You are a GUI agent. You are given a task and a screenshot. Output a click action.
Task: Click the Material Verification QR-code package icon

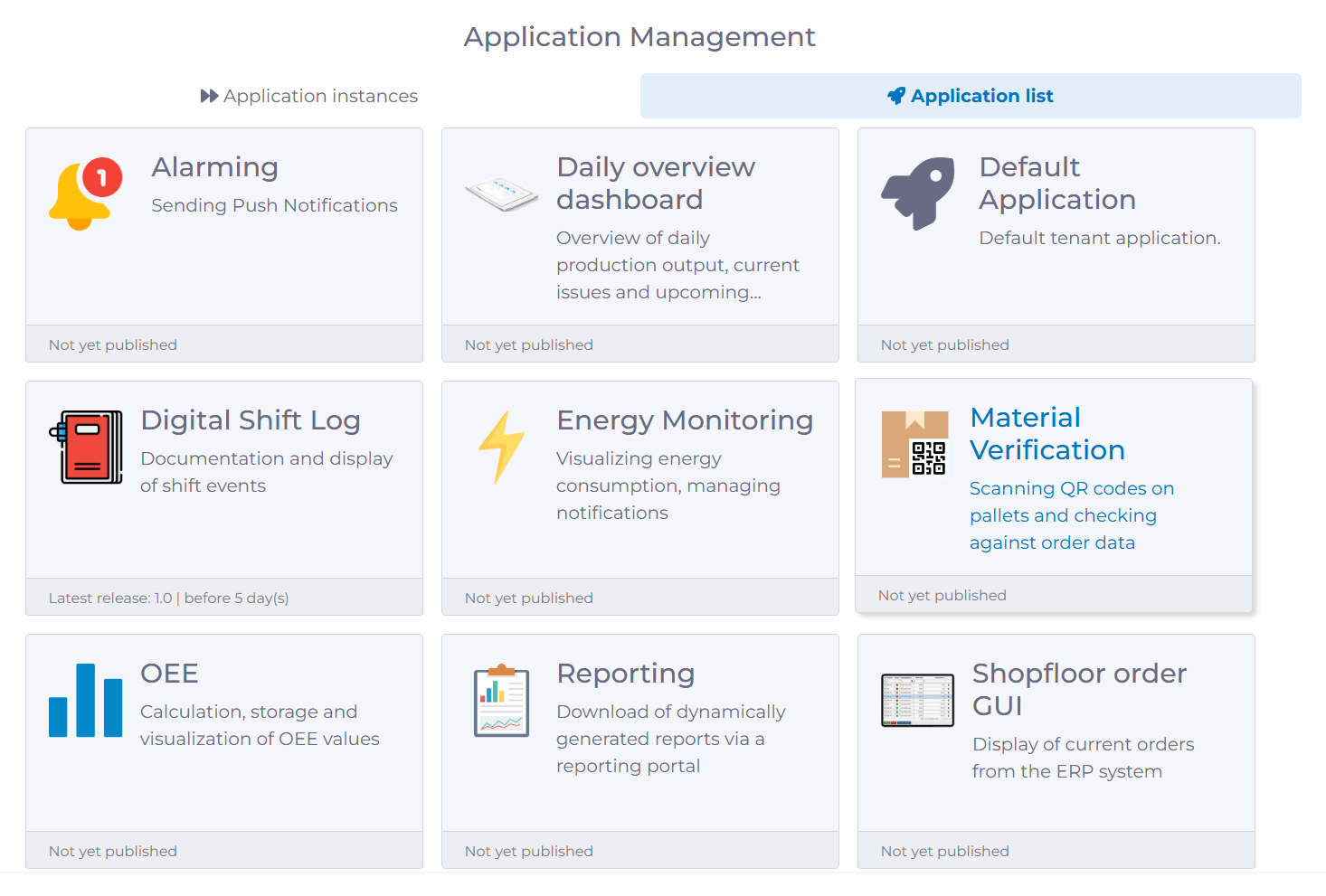[915, 444]
